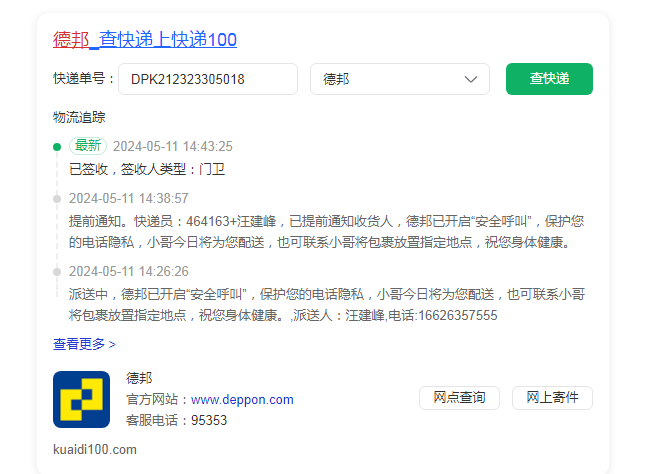Select timestamp 2024-05-11 14:38:57
Viewport: 648px width, 474px height.
[129, 198]
